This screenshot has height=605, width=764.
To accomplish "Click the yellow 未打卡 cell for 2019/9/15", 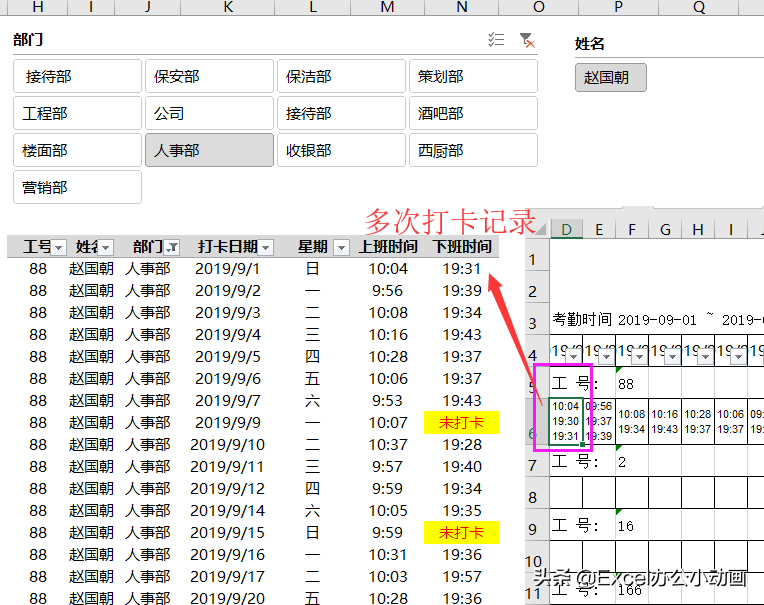I will point(461,532).
